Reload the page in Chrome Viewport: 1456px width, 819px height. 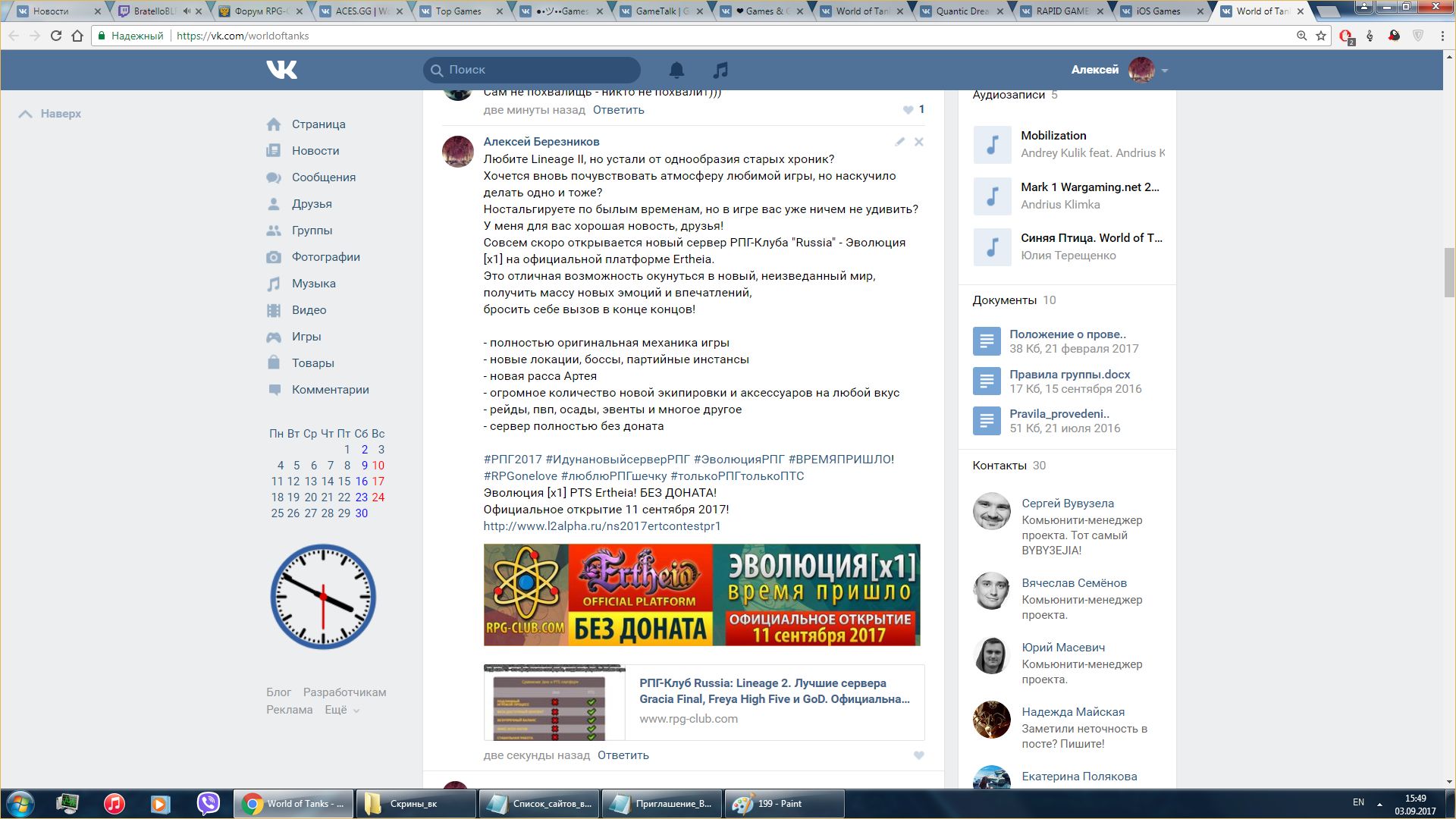coord(55,36)
